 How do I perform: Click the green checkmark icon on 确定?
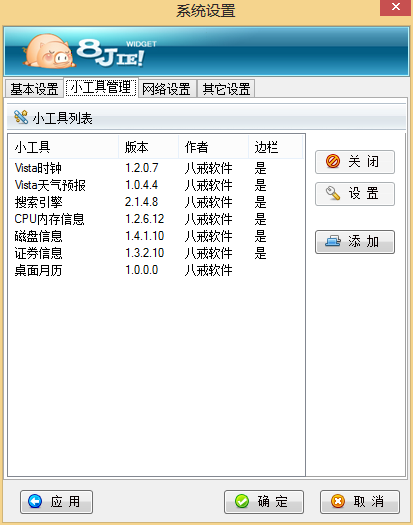(242, 501)
